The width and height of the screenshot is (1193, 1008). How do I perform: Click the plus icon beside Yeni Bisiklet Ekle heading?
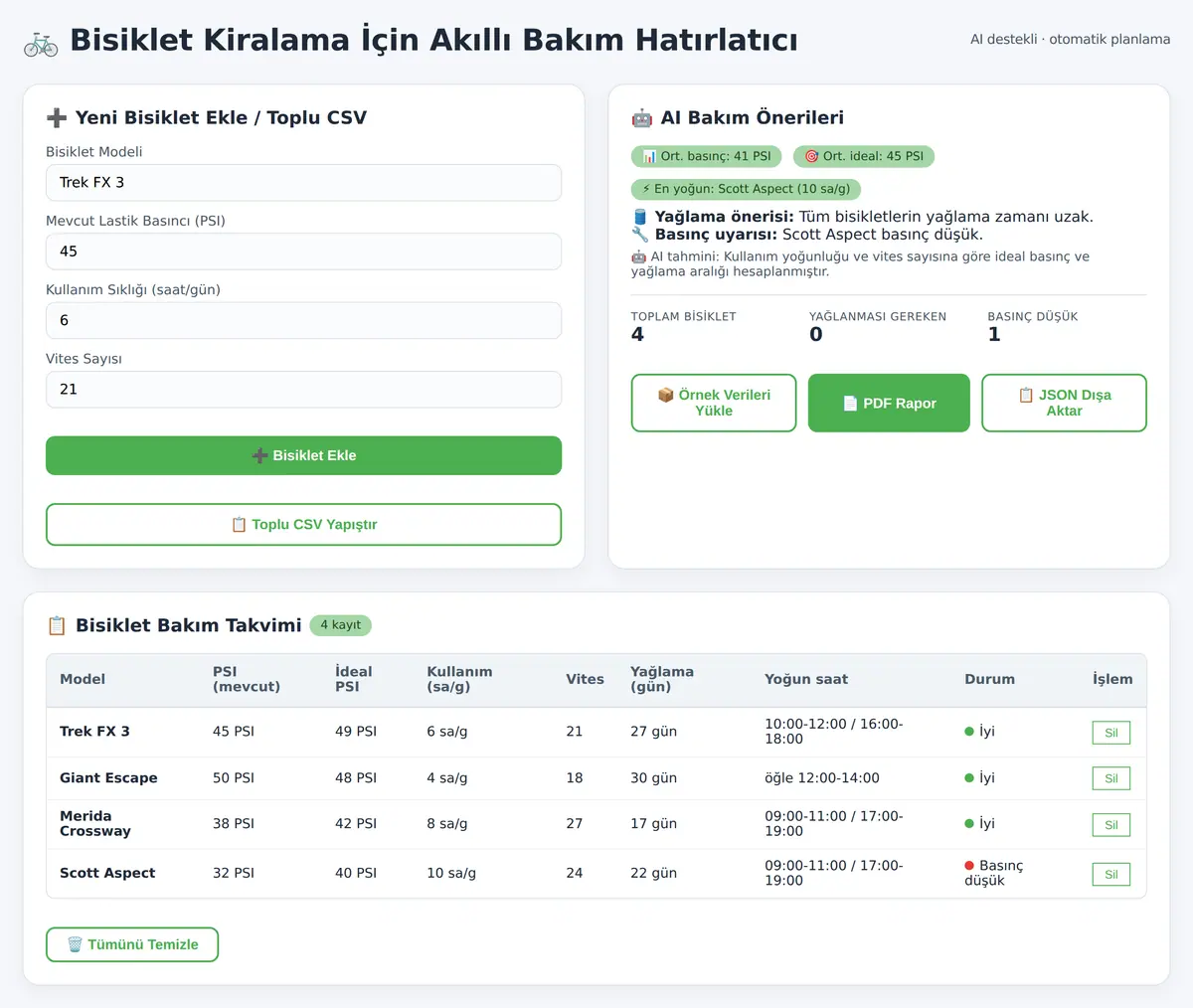pos(57,117)
